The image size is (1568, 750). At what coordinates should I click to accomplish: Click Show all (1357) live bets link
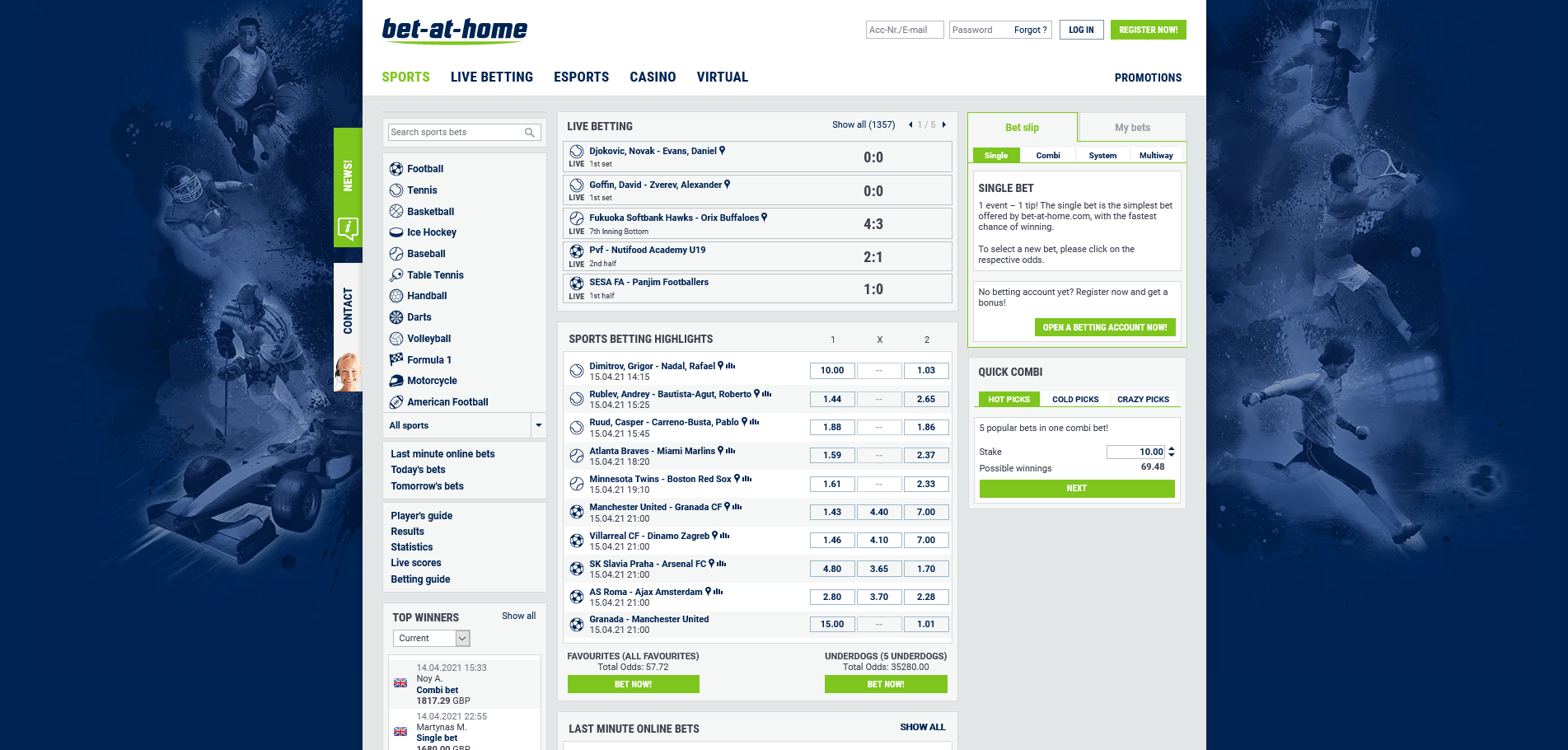pos(864,125)
